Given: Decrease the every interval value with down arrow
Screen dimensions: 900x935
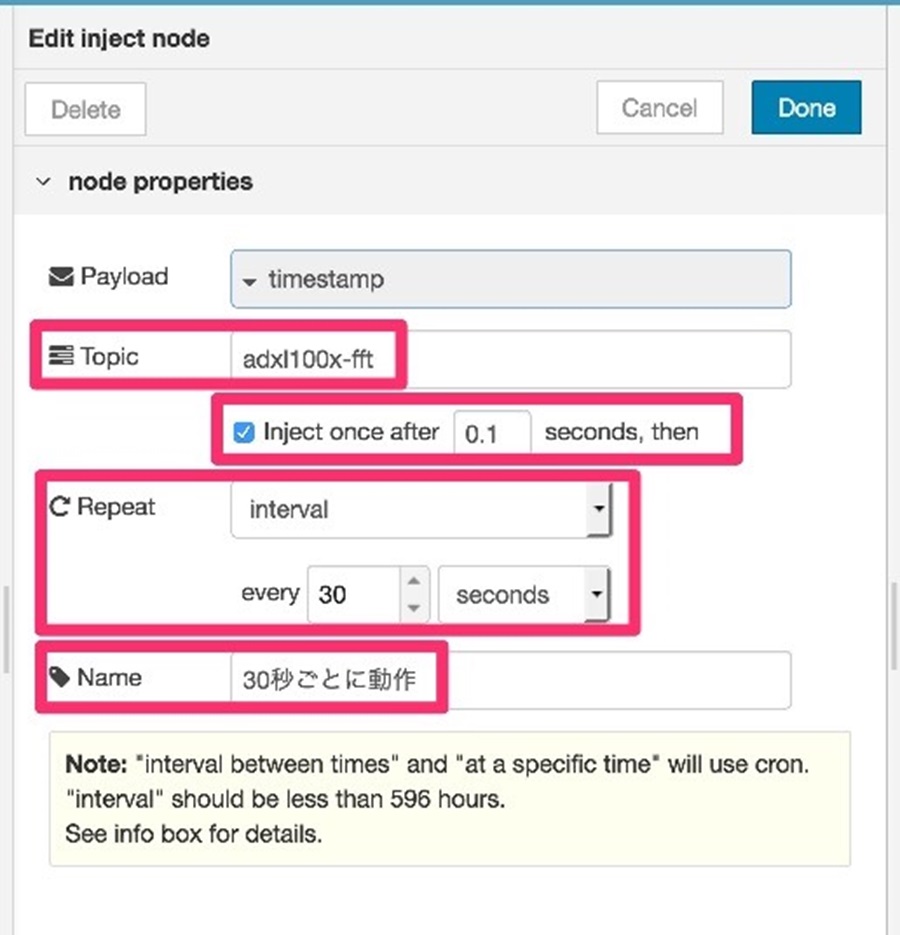Looking at the screenshot, I should coord(414,608).
